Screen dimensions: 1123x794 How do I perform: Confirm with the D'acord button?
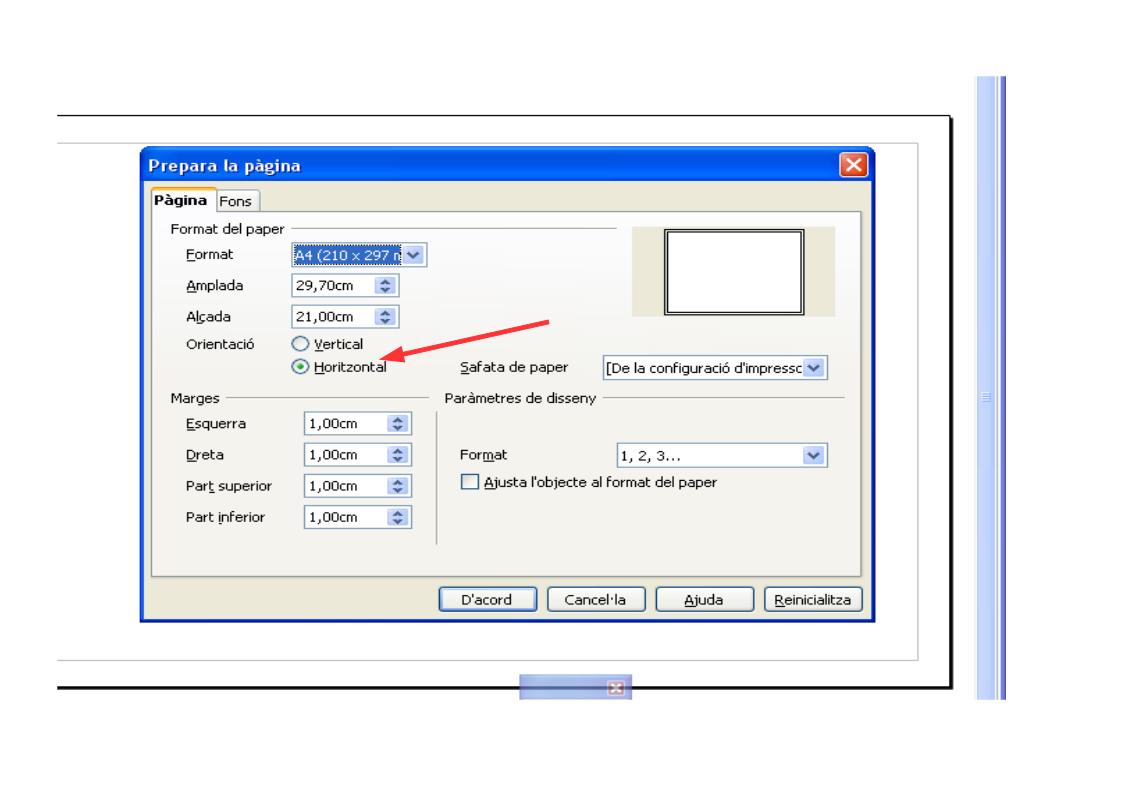point(487,599)
